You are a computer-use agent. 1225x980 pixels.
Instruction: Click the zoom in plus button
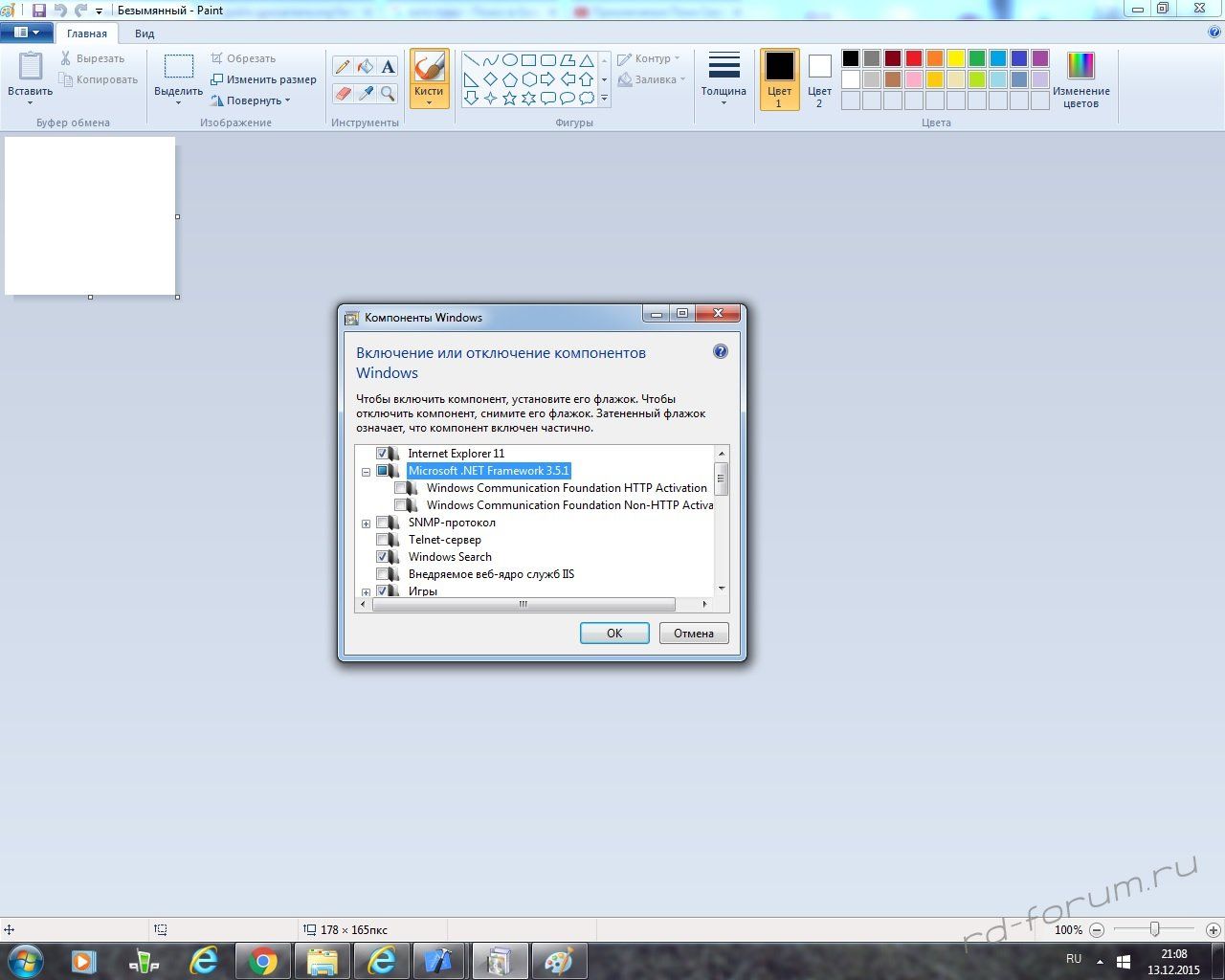click(1214, 929)
